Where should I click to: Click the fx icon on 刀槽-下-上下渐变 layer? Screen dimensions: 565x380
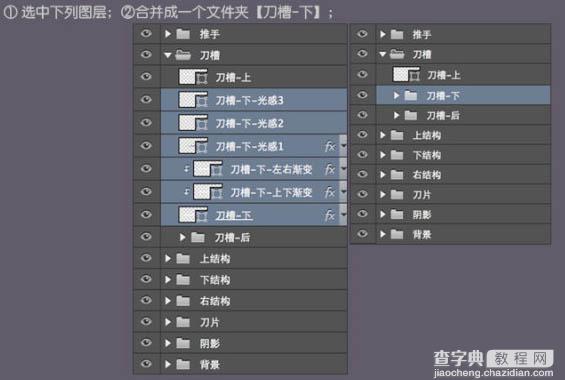[330, 192]
